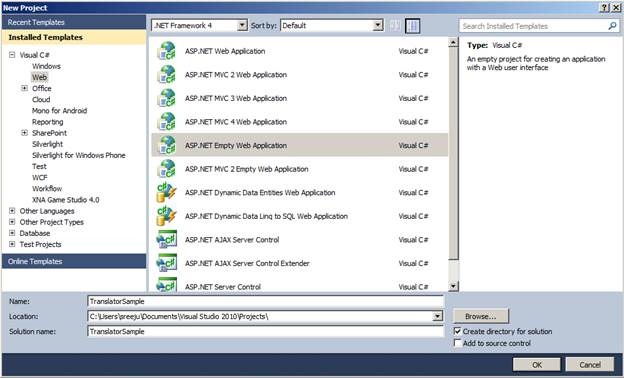Image resolution: width=624 pixels, height=378 pixels.
Task: Select ASP.NET MVC 2 Empty Web Application text
Action: coord(246,169)
